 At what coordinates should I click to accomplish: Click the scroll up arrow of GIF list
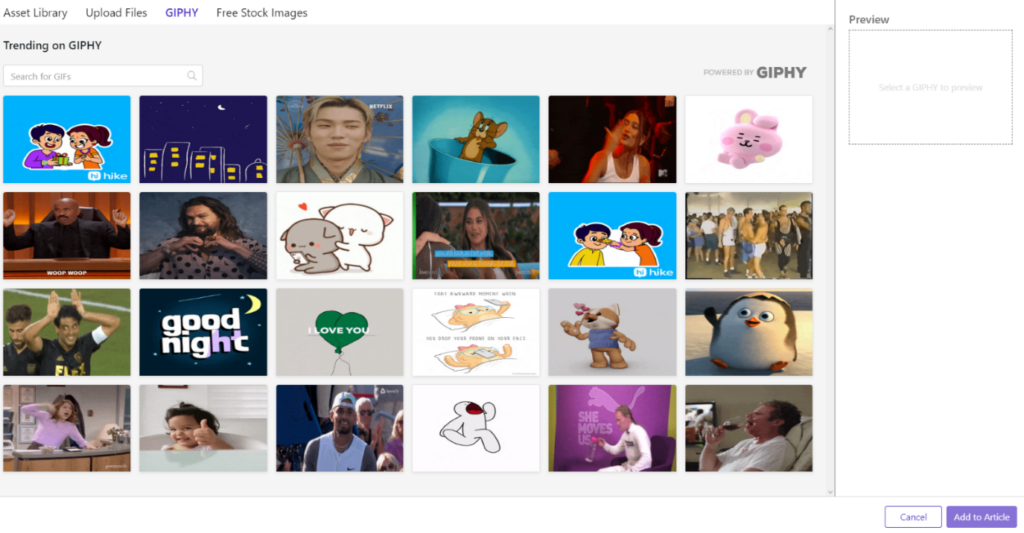click(830, 29)
